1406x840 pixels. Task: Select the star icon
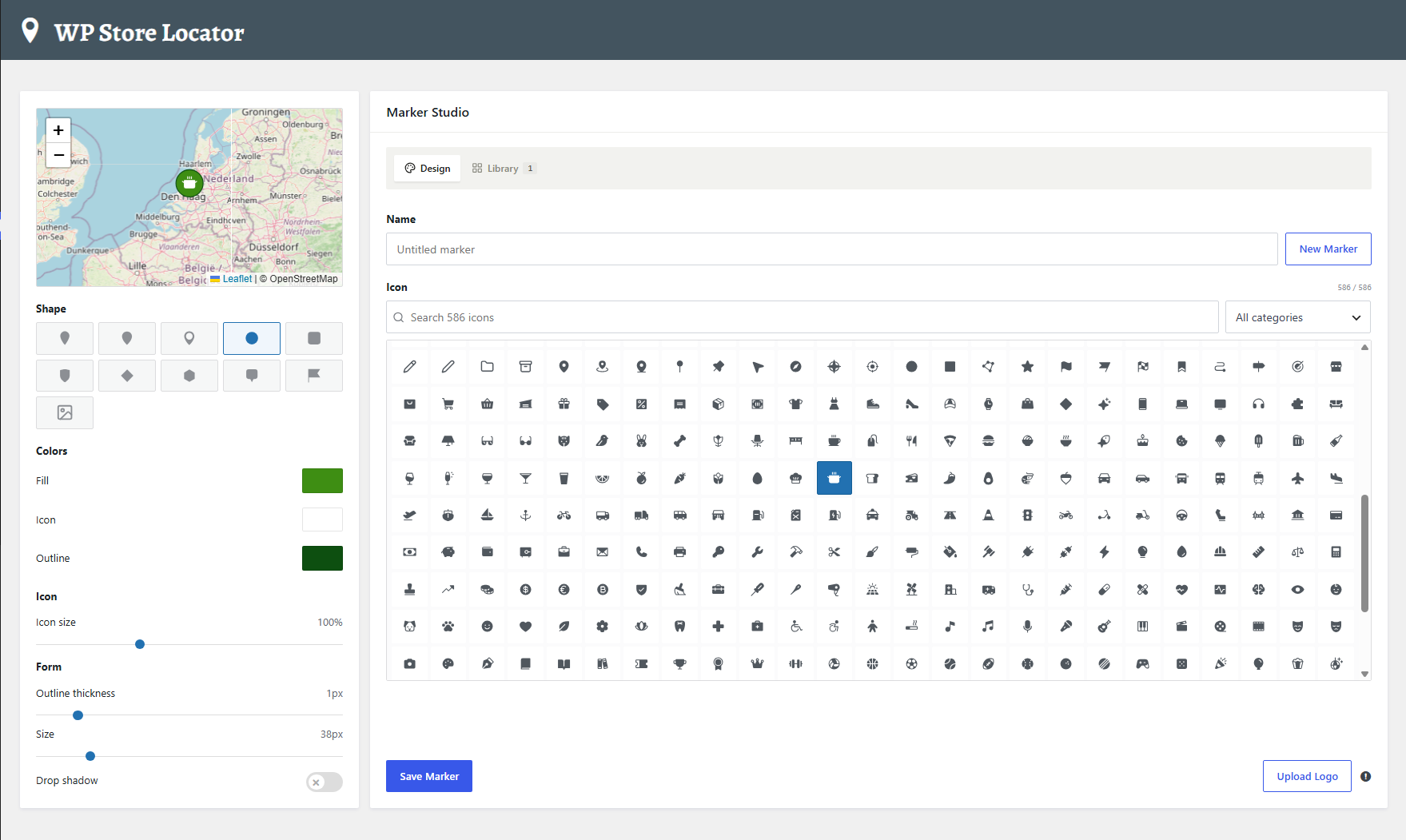(x=1028, y=366)
